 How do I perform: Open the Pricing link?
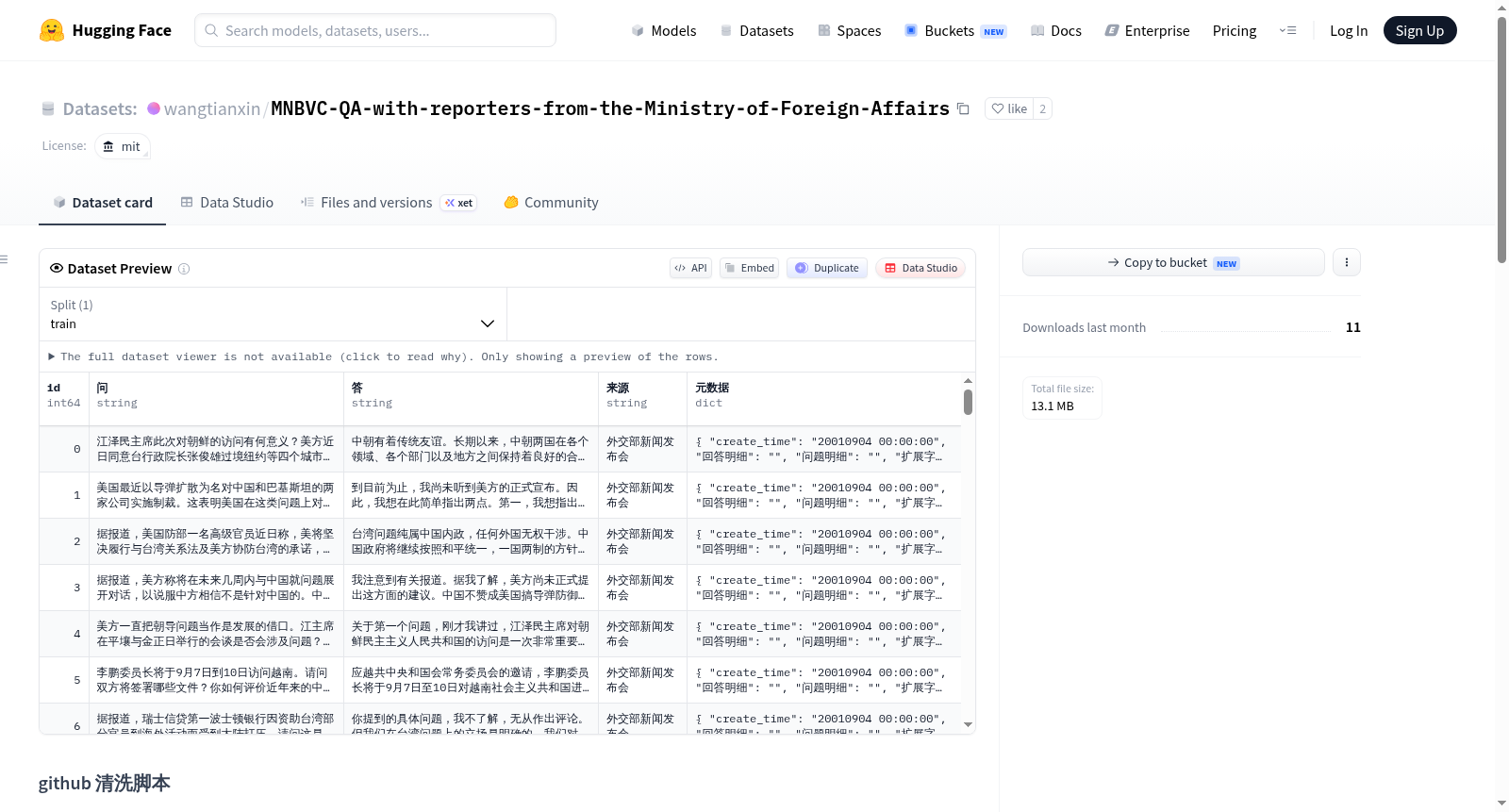tap(1235, 31)
